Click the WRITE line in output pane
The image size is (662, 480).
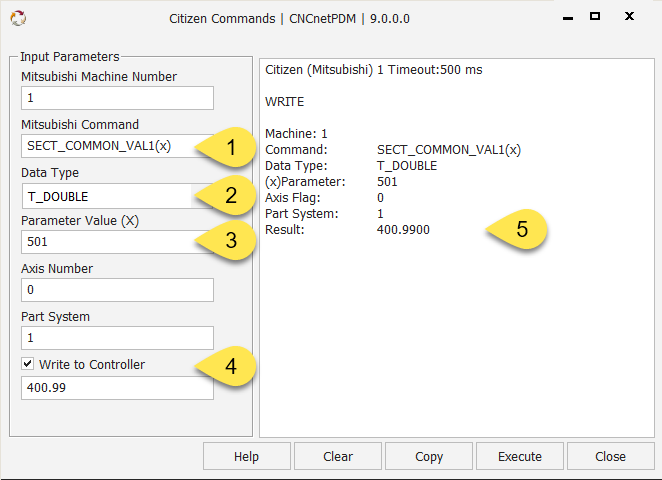pos(285,102)
